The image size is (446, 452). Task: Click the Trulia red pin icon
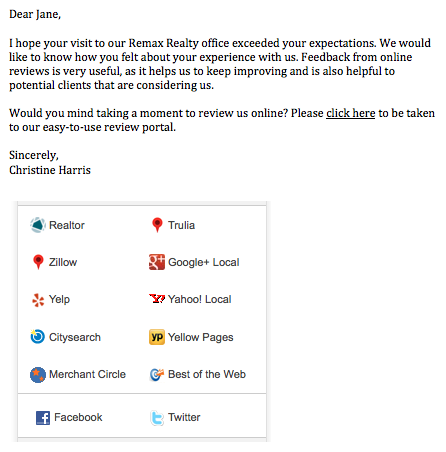pyautogui.click(x=157, y=225)
